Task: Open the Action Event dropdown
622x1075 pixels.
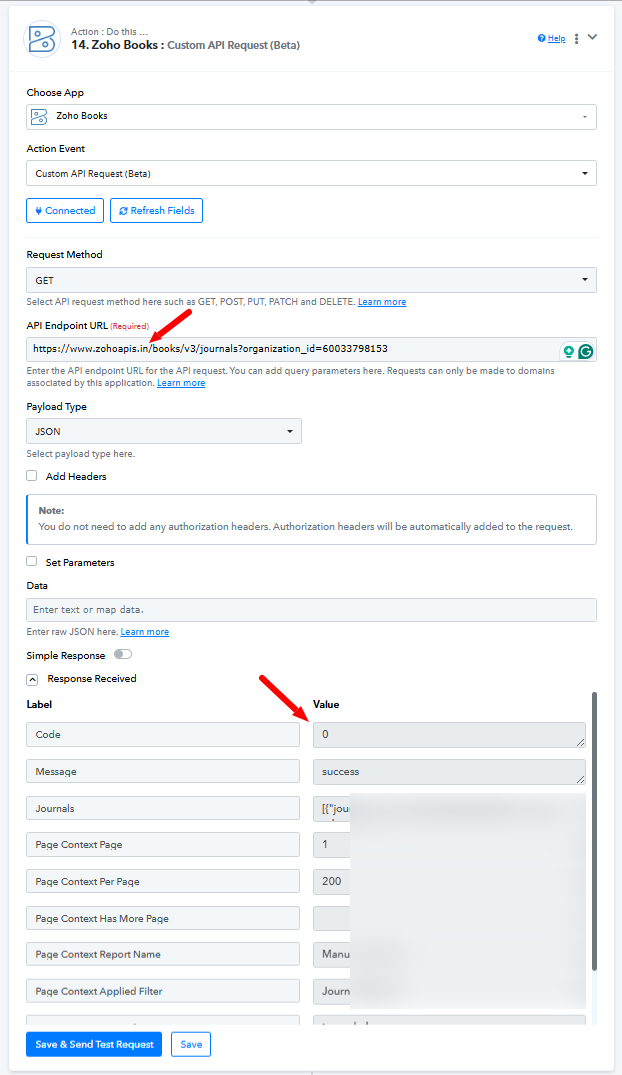Action: [x=311, y=173]
